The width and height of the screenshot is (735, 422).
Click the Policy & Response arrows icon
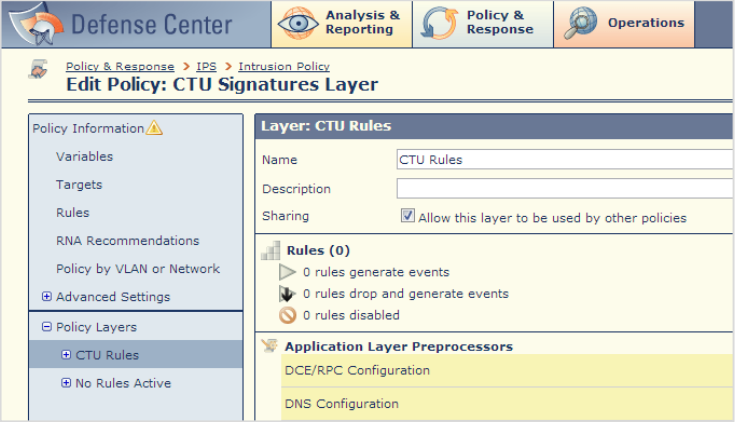(439, 23)
